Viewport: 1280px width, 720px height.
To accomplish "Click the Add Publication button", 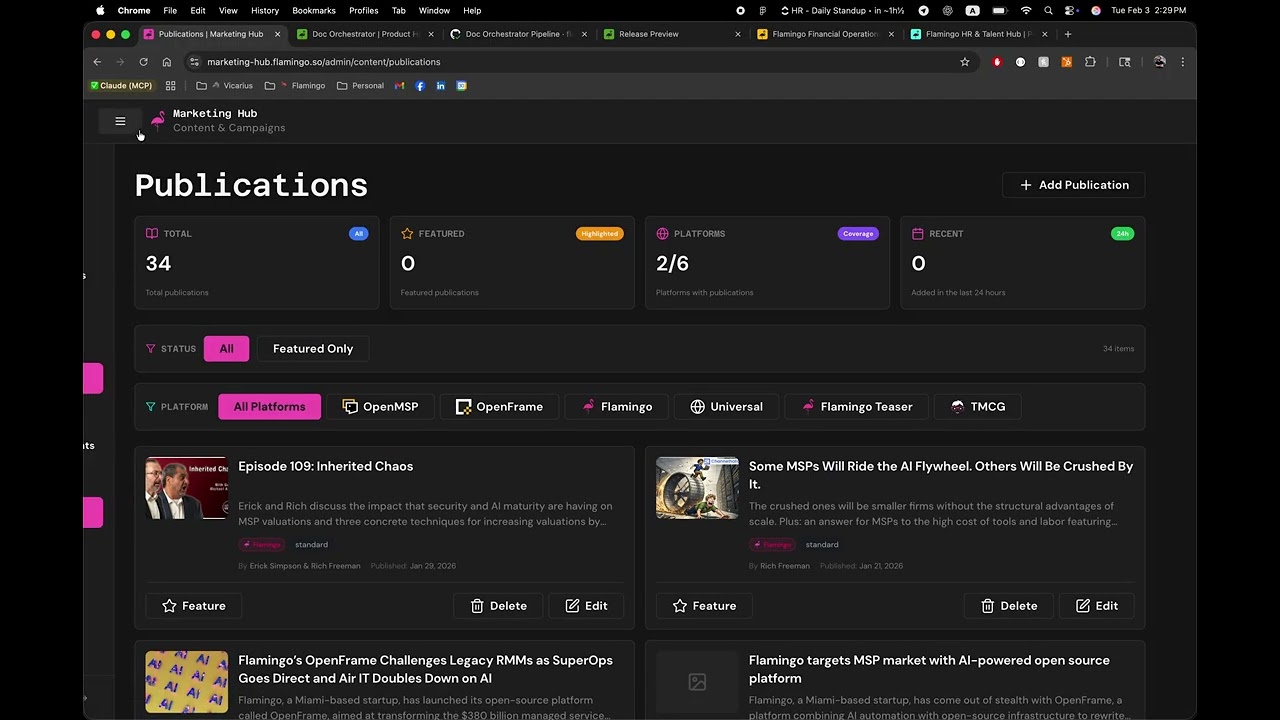I will [x=1074, y=185].
